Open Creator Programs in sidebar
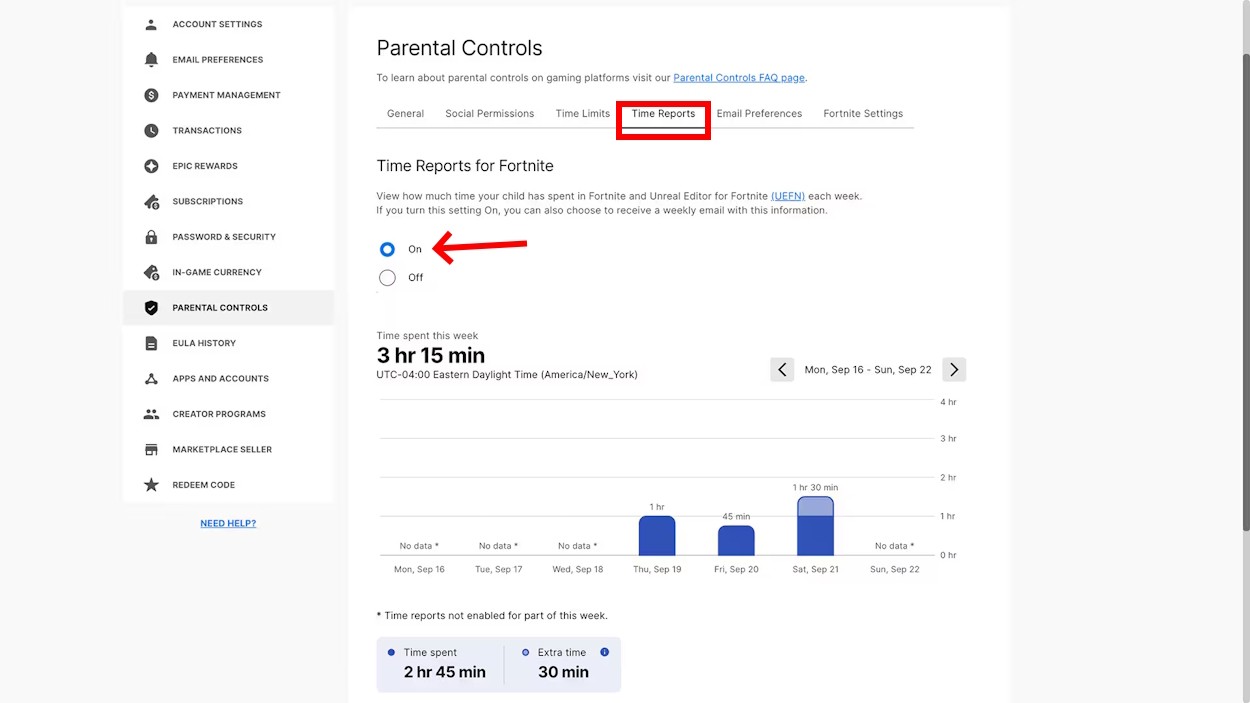The width and height of the screenshot is (1250, 703). coord(229,414)
